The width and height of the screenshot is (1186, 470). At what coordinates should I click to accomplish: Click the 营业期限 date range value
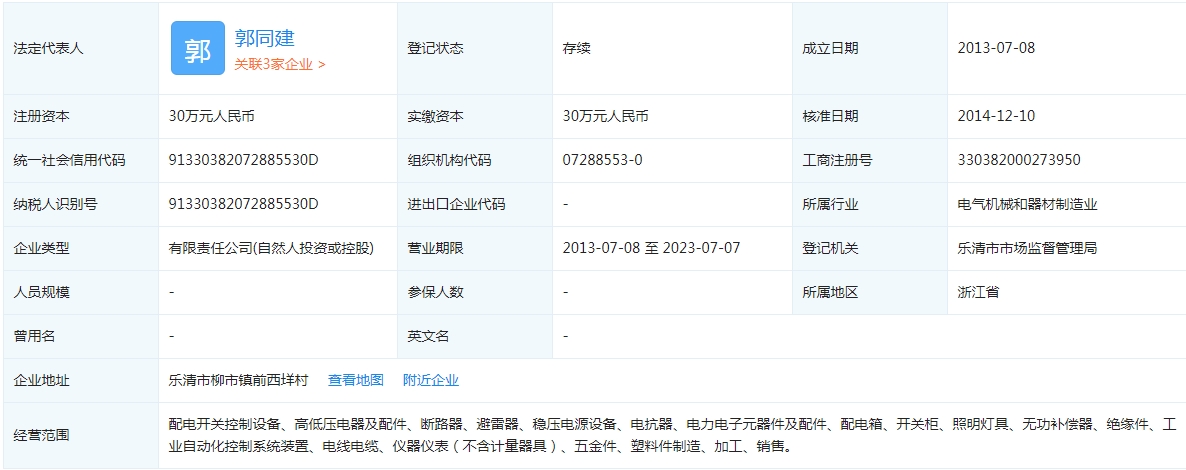point(651,248)
